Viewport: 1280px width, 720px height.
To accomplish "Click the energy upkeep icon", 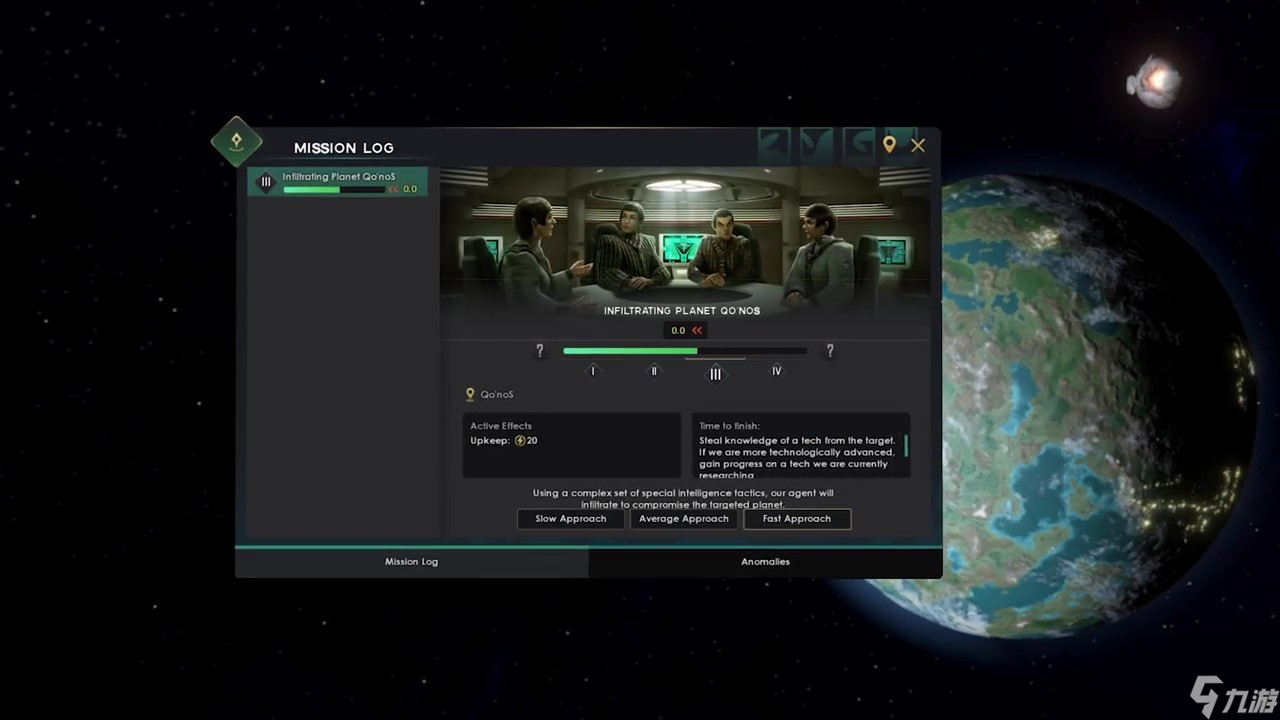I will pos(520,441).
